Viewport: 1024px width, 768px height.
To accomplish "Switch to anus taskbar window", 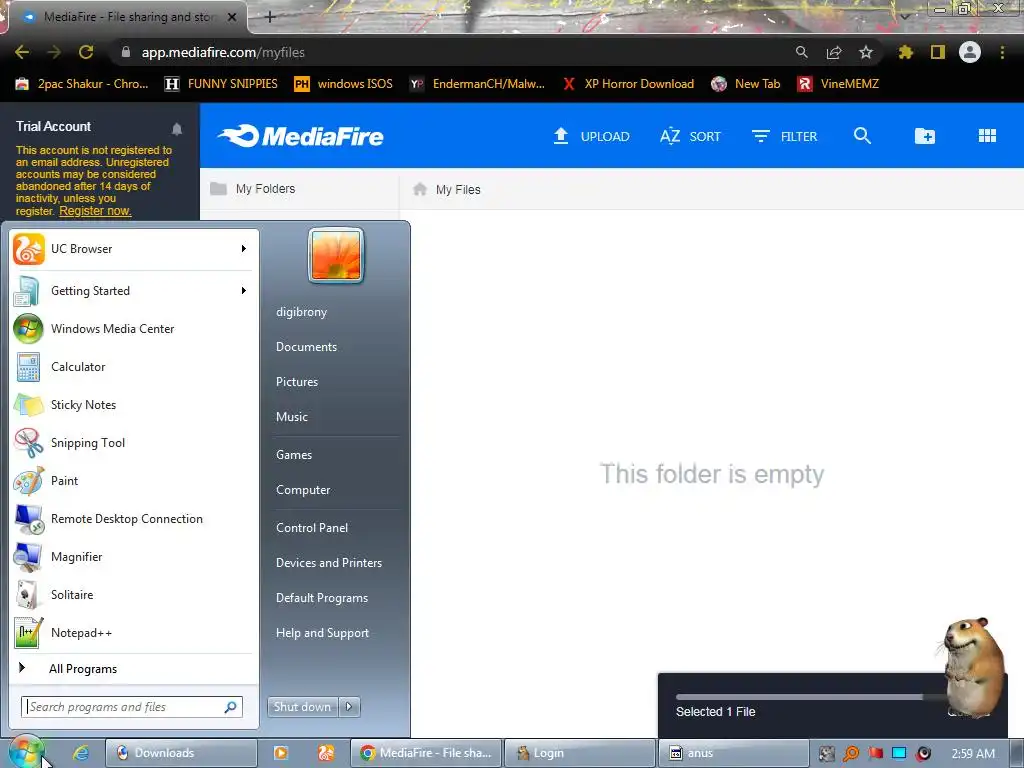I will (733, 752).
